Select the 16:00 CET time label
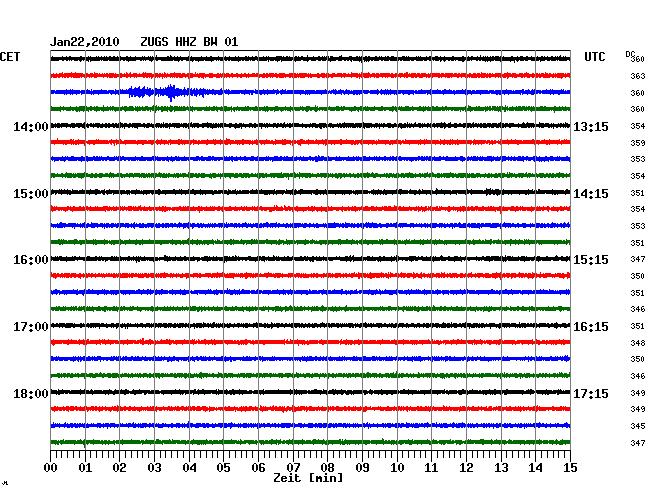The width and height of the screenshot is (650, 494). pyautogui.click(x=31, y=260)
